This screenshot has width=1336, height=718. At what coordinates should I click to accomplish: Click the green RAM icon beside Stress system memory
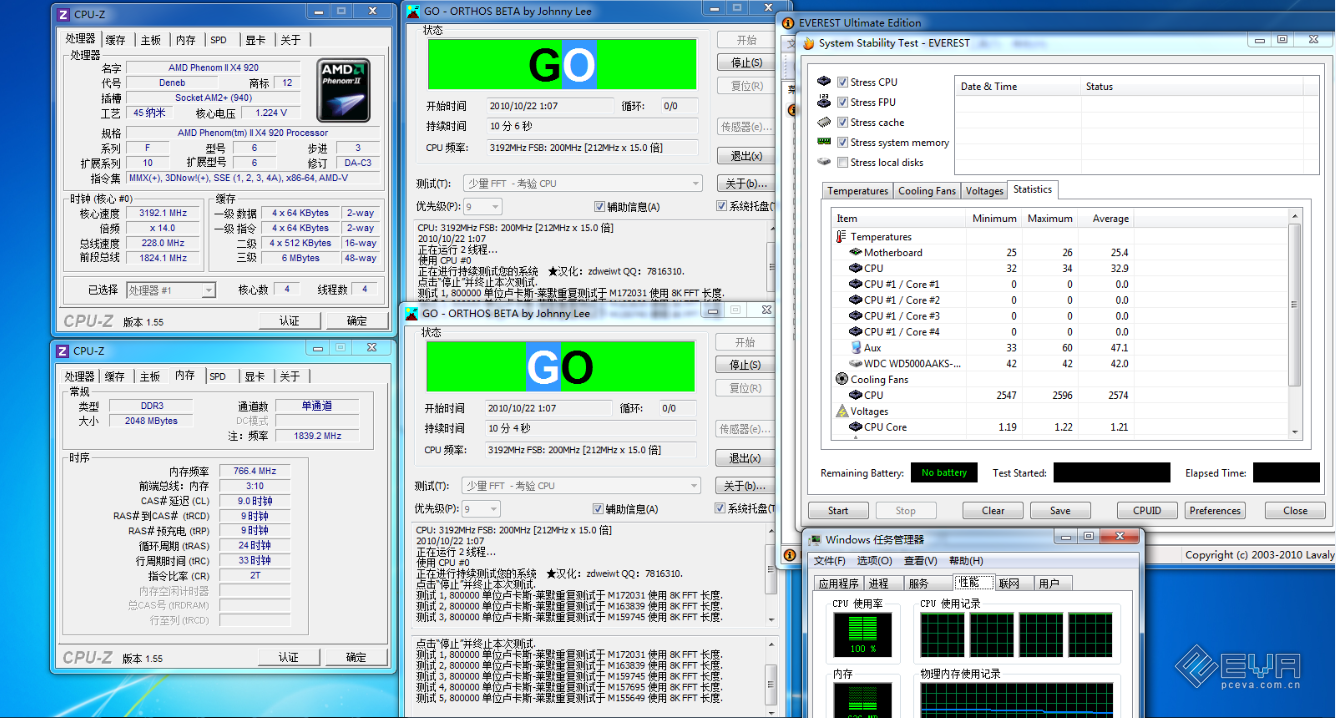(x=824, y=142)
